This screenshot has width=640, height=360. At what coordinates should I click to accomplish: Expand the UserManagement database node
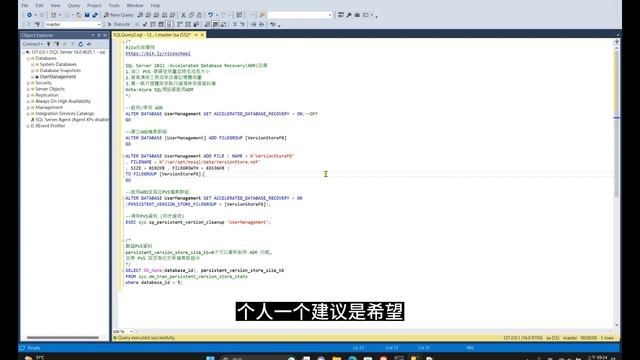pos(33,77)
